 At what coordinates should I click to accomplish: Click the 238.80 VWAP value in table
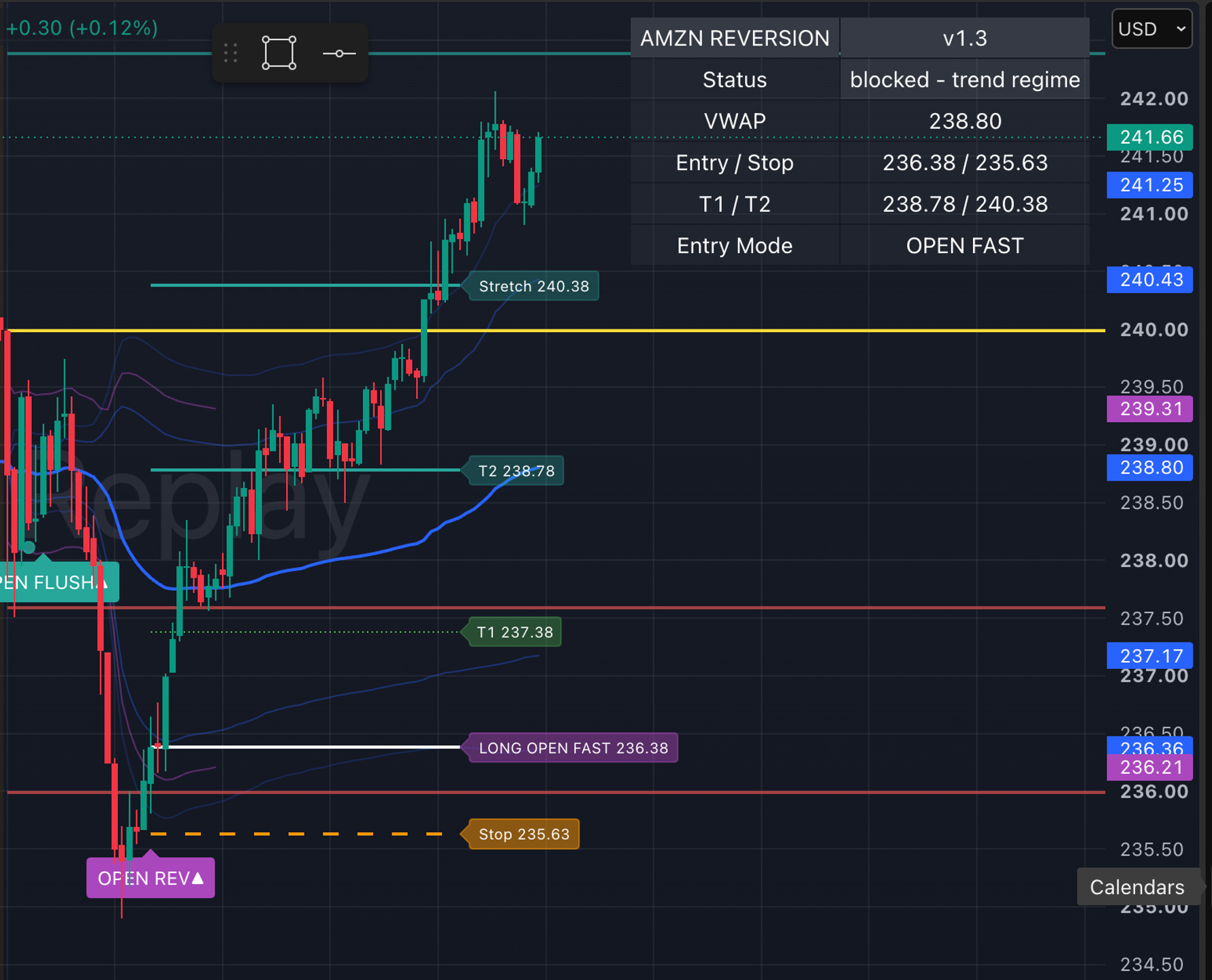coord(965,121)
